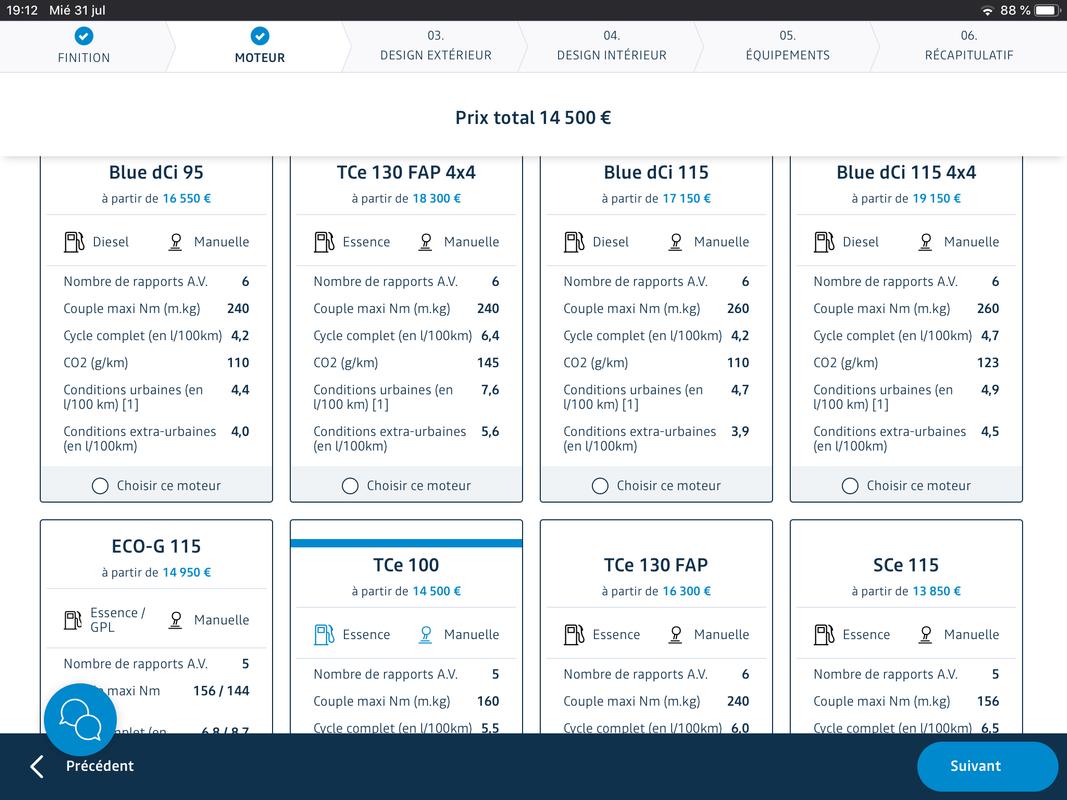Tap the Finition completed checkmark icon
This screenshot has width=1067, height=800.
[x=84, y=36]
